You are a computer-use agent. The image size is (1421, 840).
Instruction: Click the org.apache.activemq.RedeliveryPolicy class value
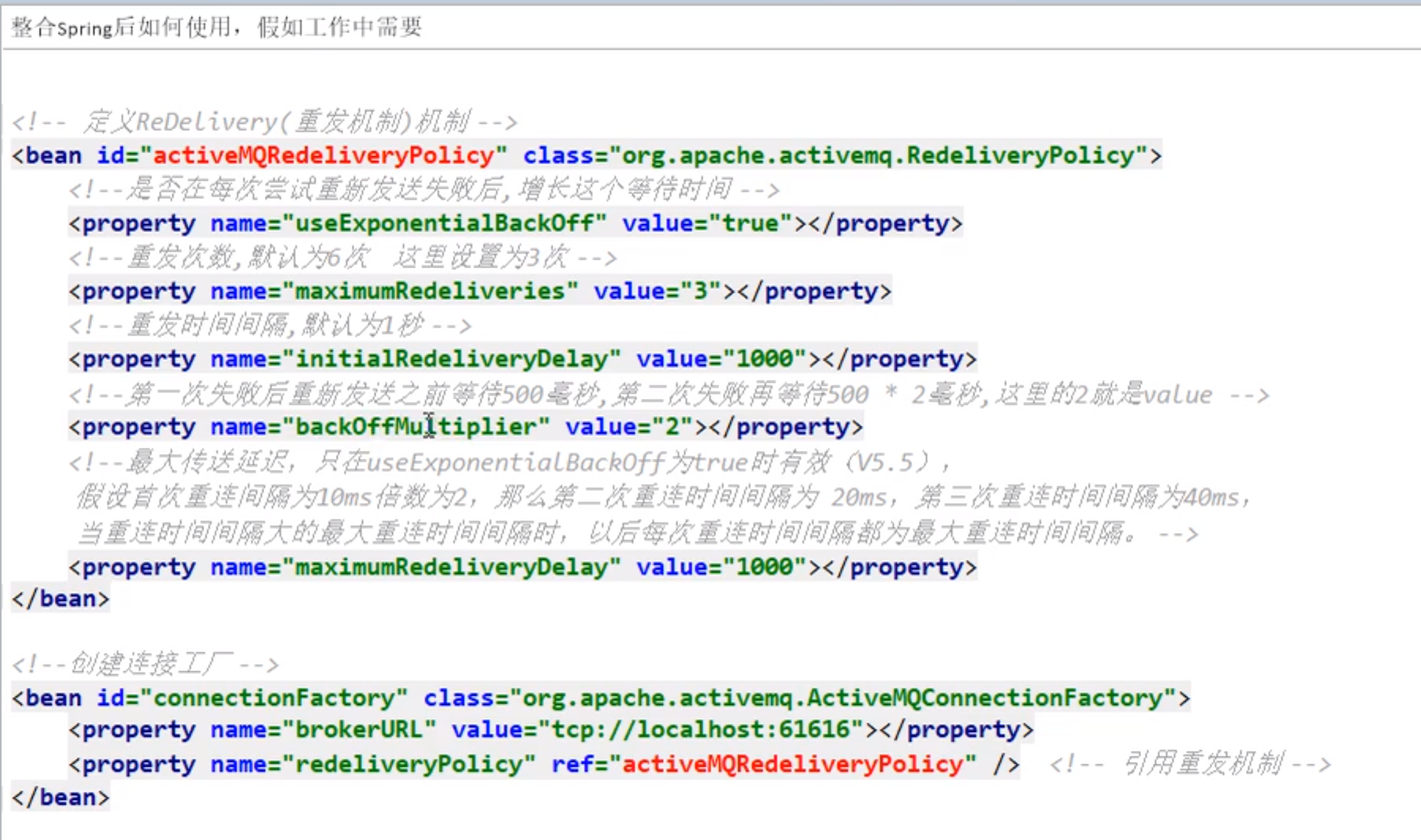878,156
